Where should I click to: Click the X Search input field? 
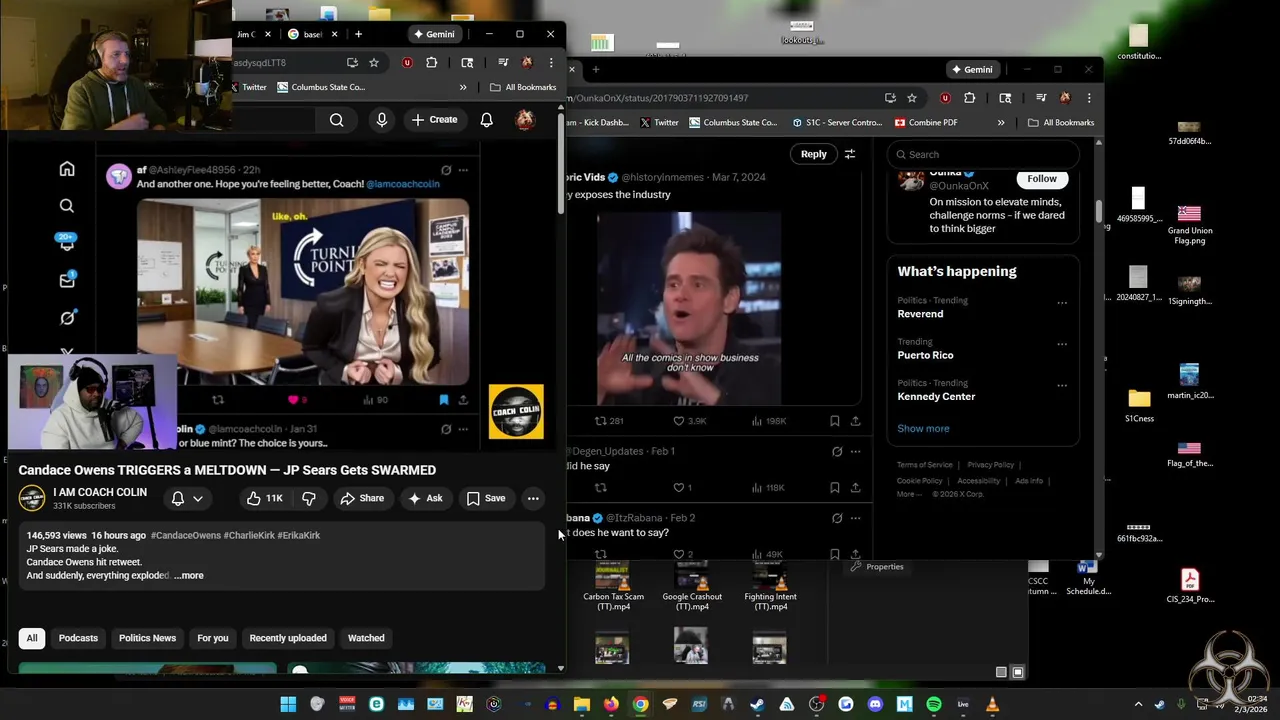point(983,154)
